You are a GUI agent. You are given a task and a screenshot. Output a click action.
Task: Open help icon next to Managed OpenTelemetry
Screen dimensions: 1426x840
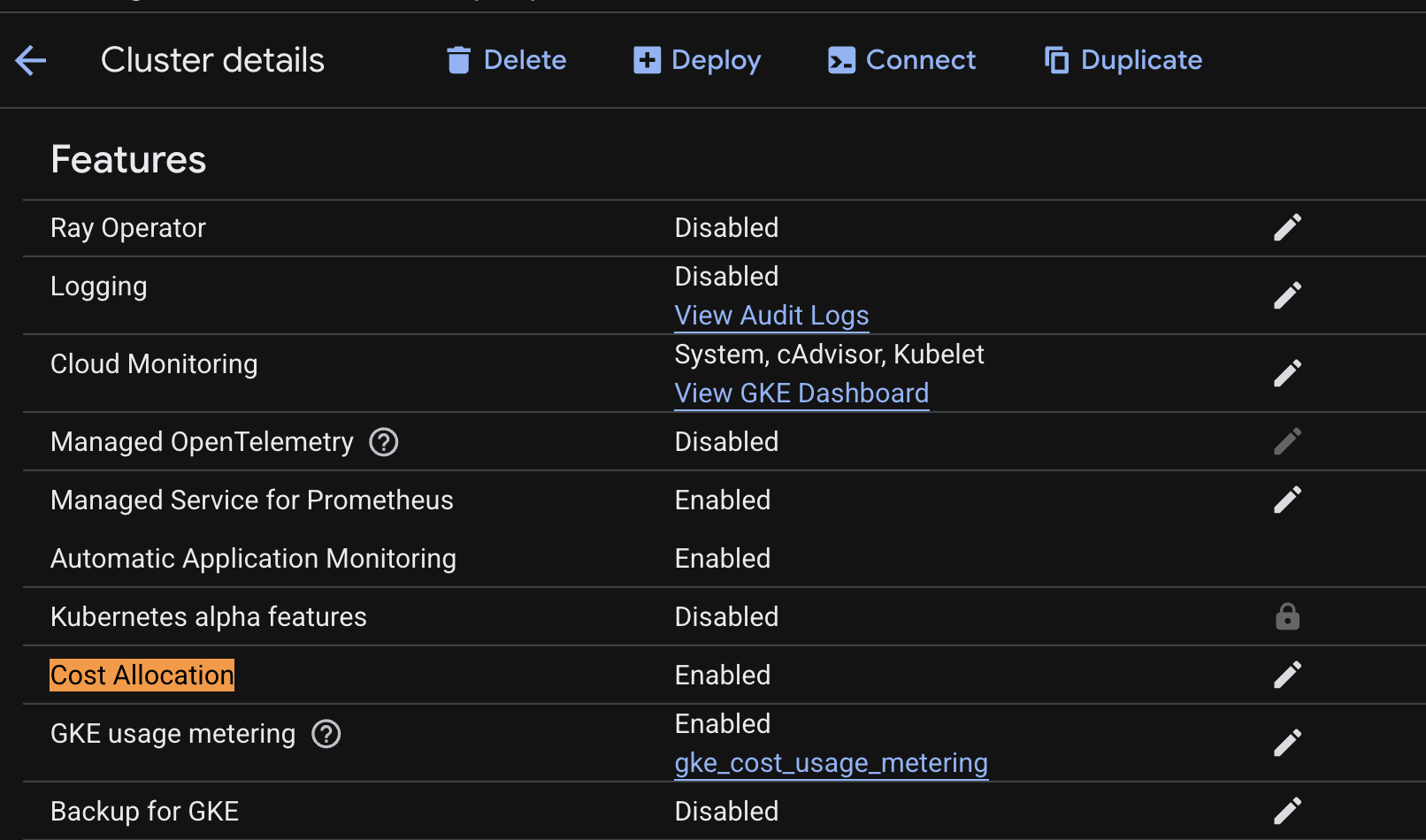click(x=384, y=441)
